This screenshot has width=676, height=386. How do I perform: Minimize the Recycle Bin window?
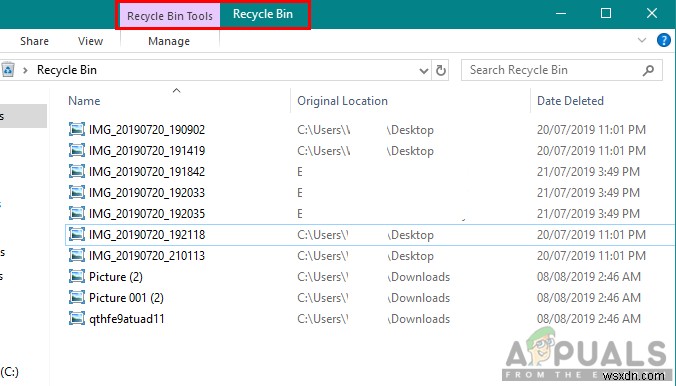point(561,13)
